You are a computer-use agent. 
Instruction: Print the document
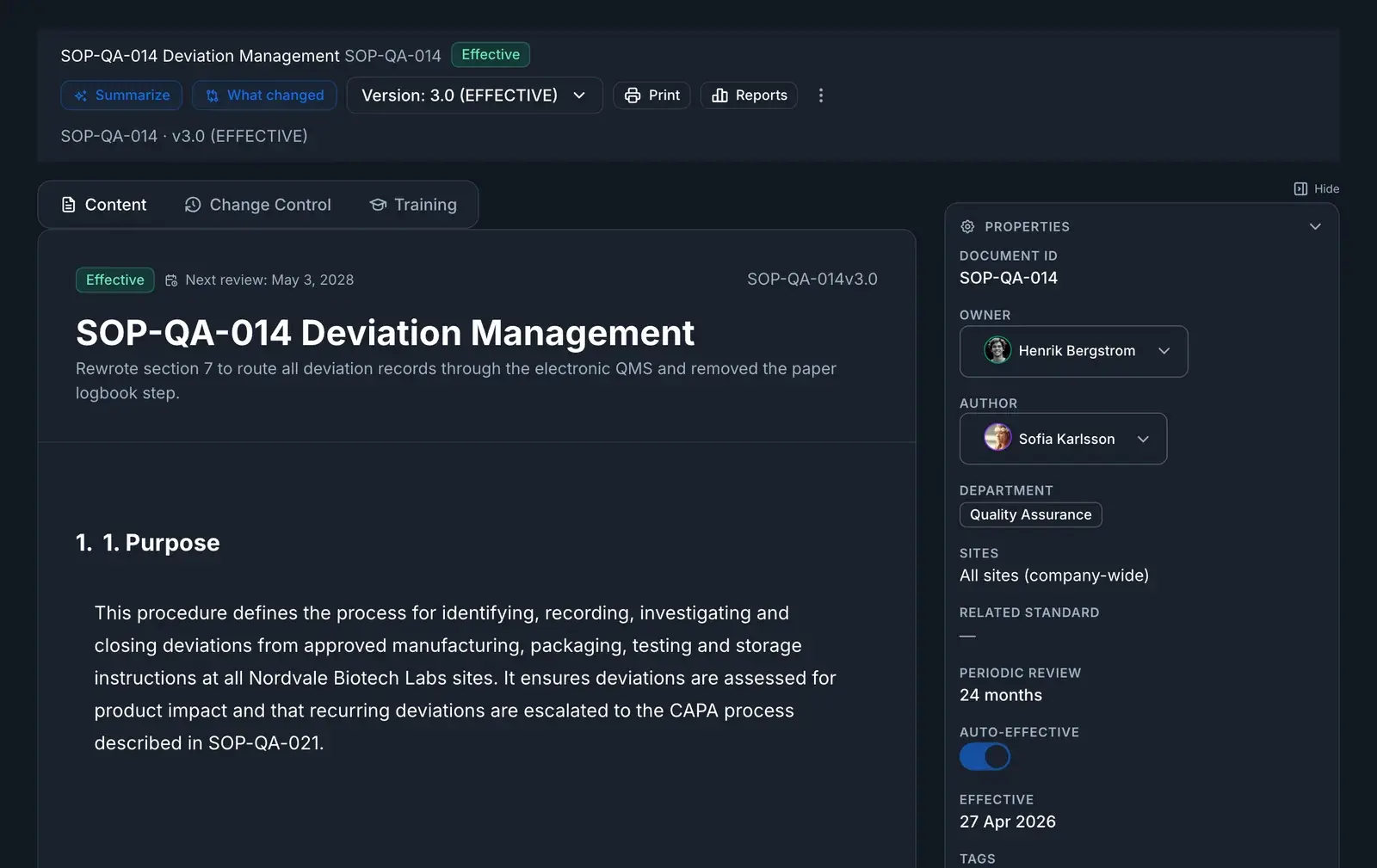(651, 95)
